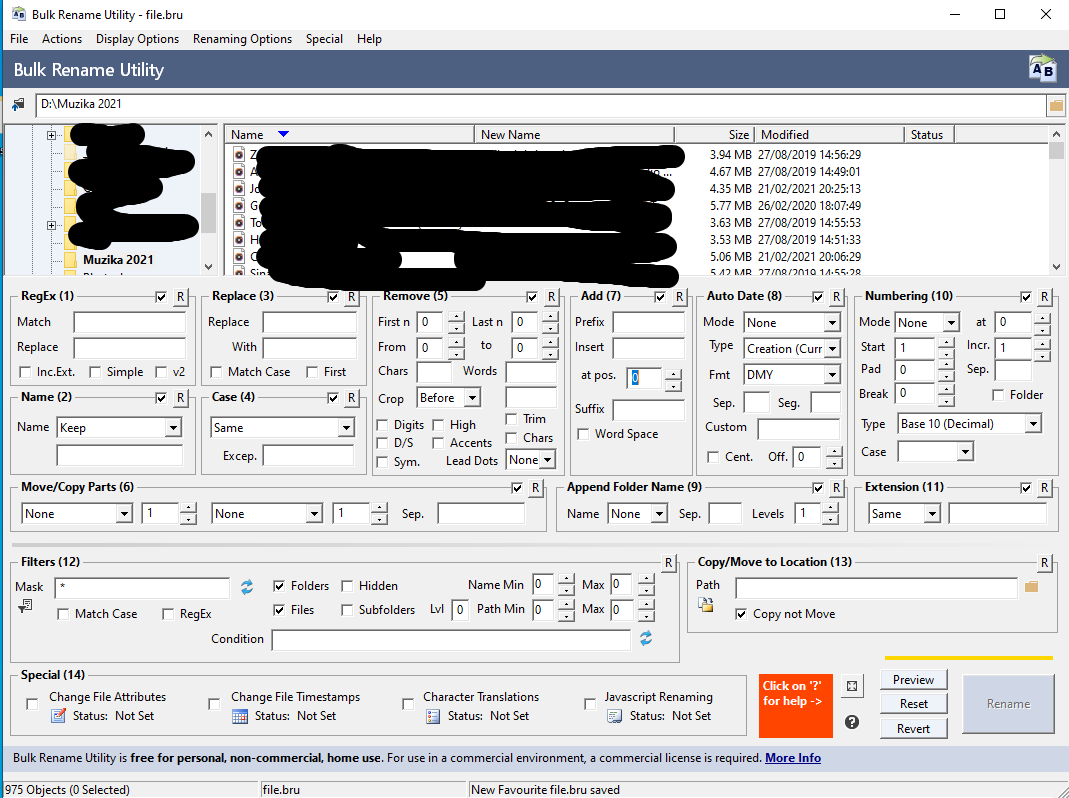Open the Display Options menu
Screen dimensions: 1069x798
(137, 39)
